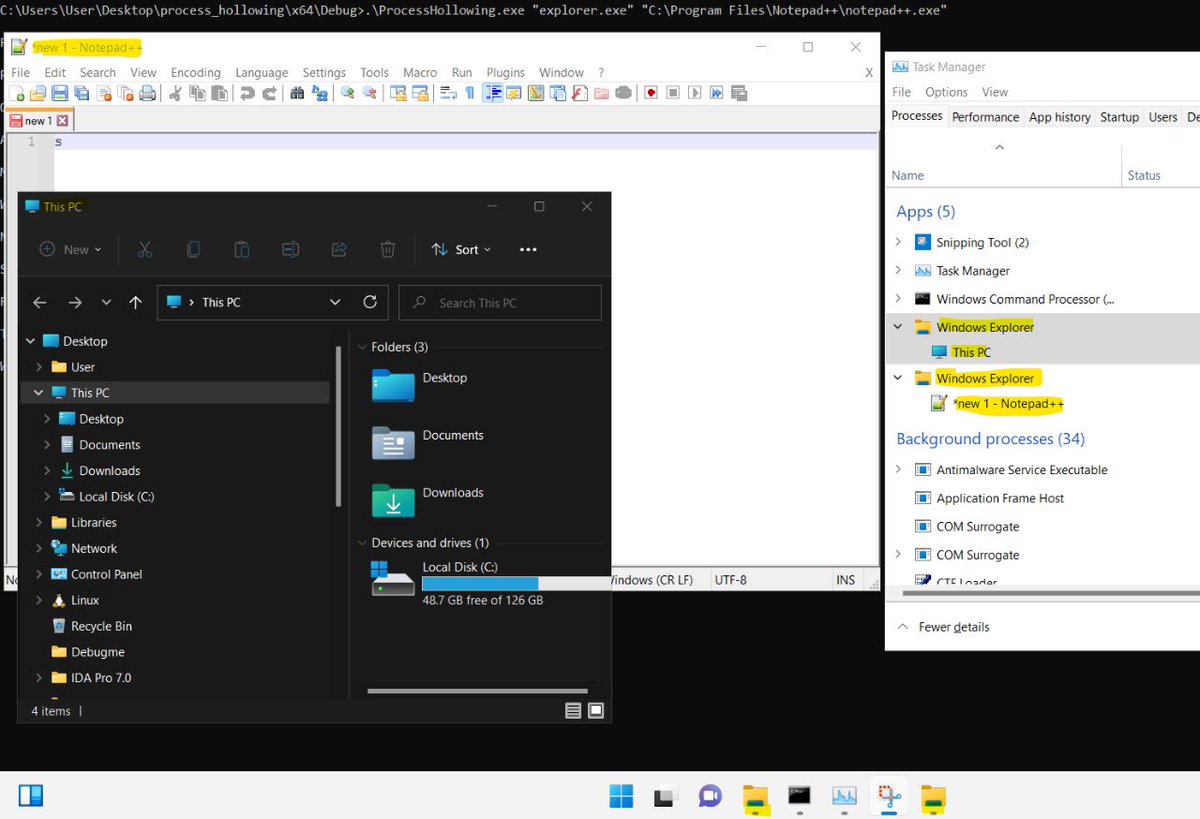Click Cut icon in File Explorer command bar
Image resolution: width=1200 pixels, height=819 pixels.
pyautogui.click(x=145, y=250)
